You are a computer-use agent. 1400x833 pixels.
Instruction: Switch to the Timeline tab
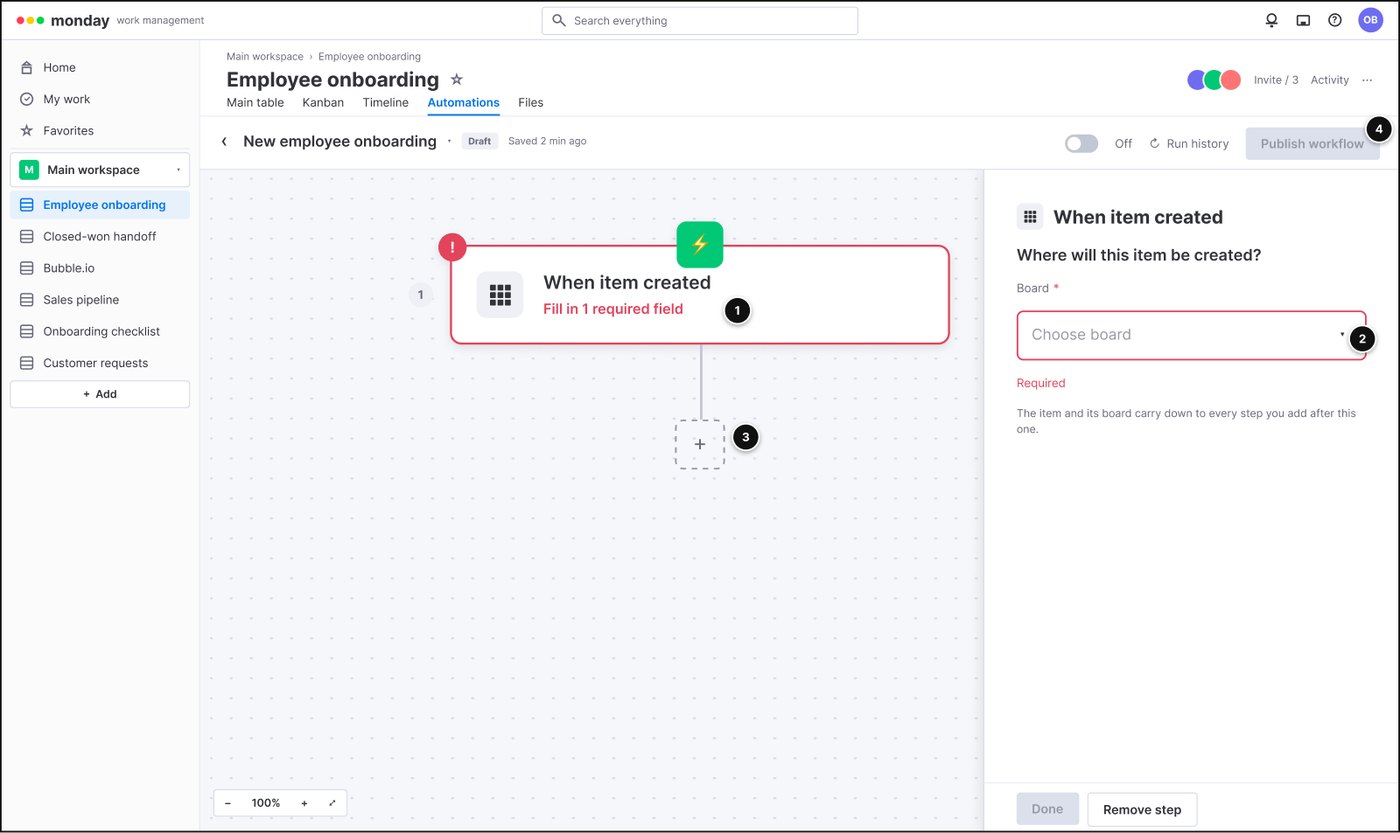coord(385,102)
